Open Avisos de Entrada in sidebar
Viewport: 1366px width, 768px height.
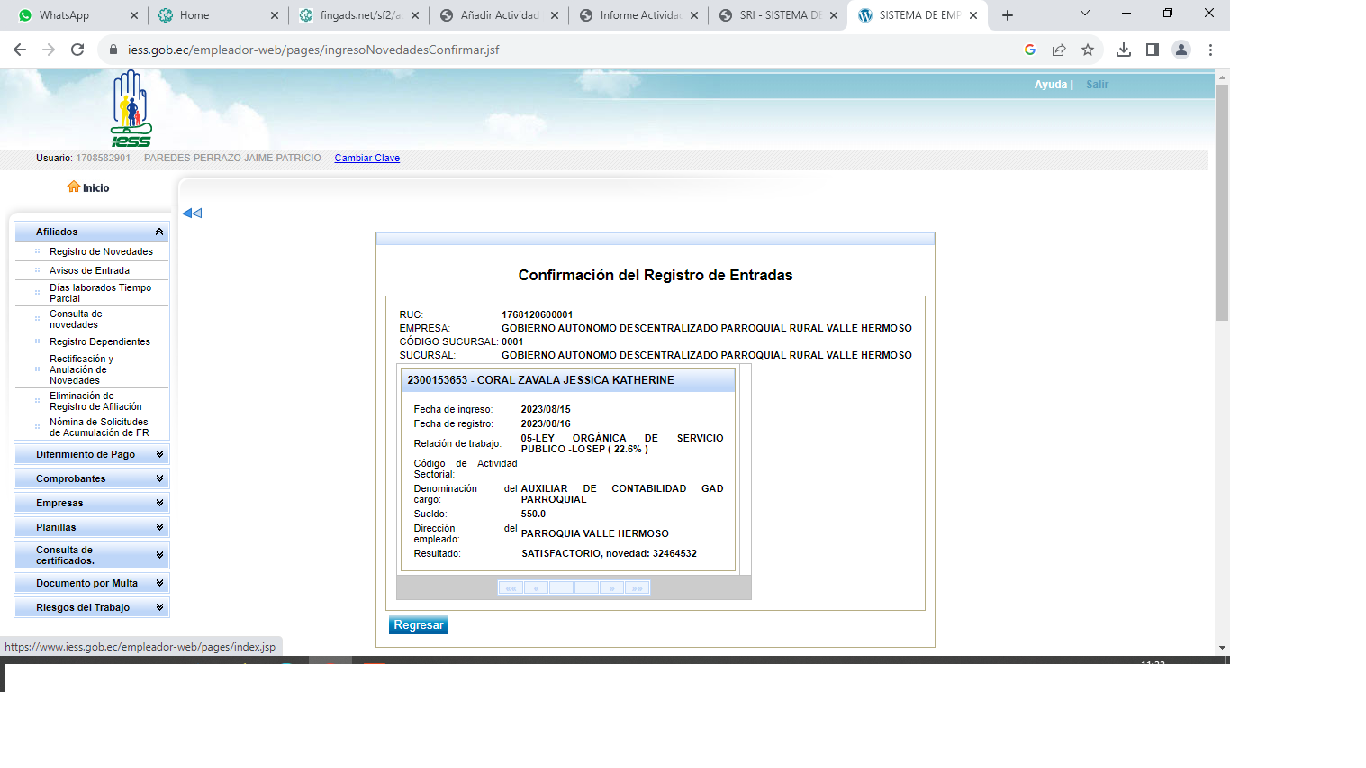point(89,271)
